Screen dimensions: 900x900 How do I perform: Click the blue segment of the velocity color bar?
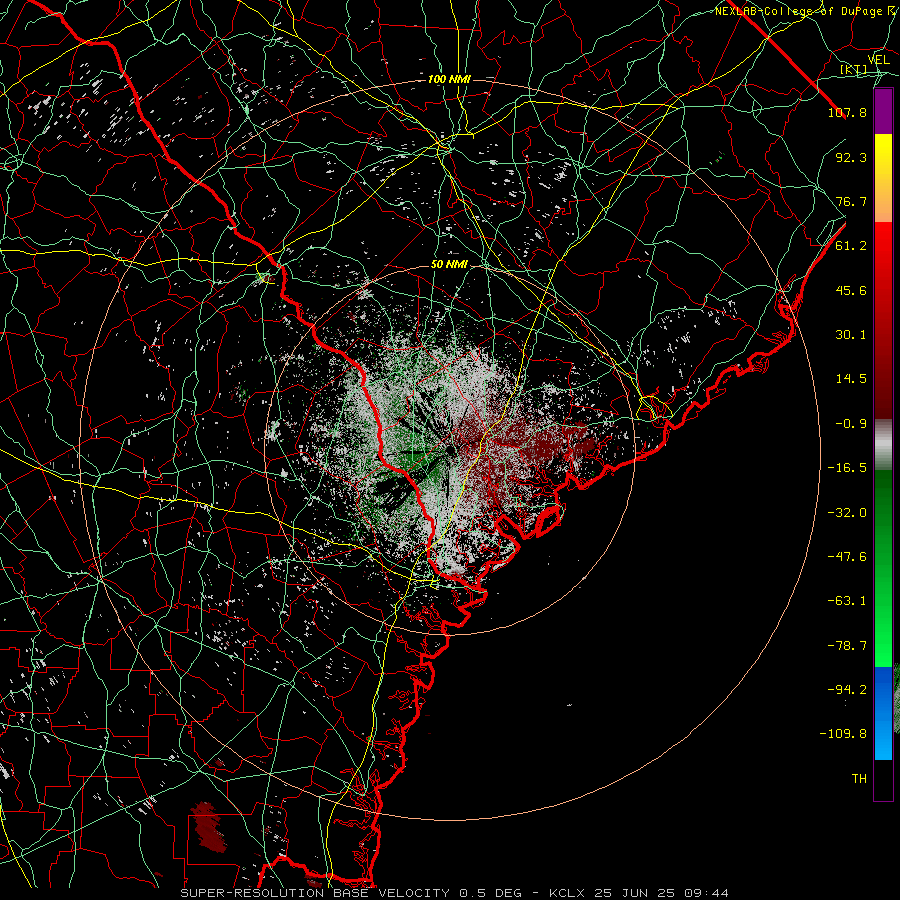click(x=883, y=713)
